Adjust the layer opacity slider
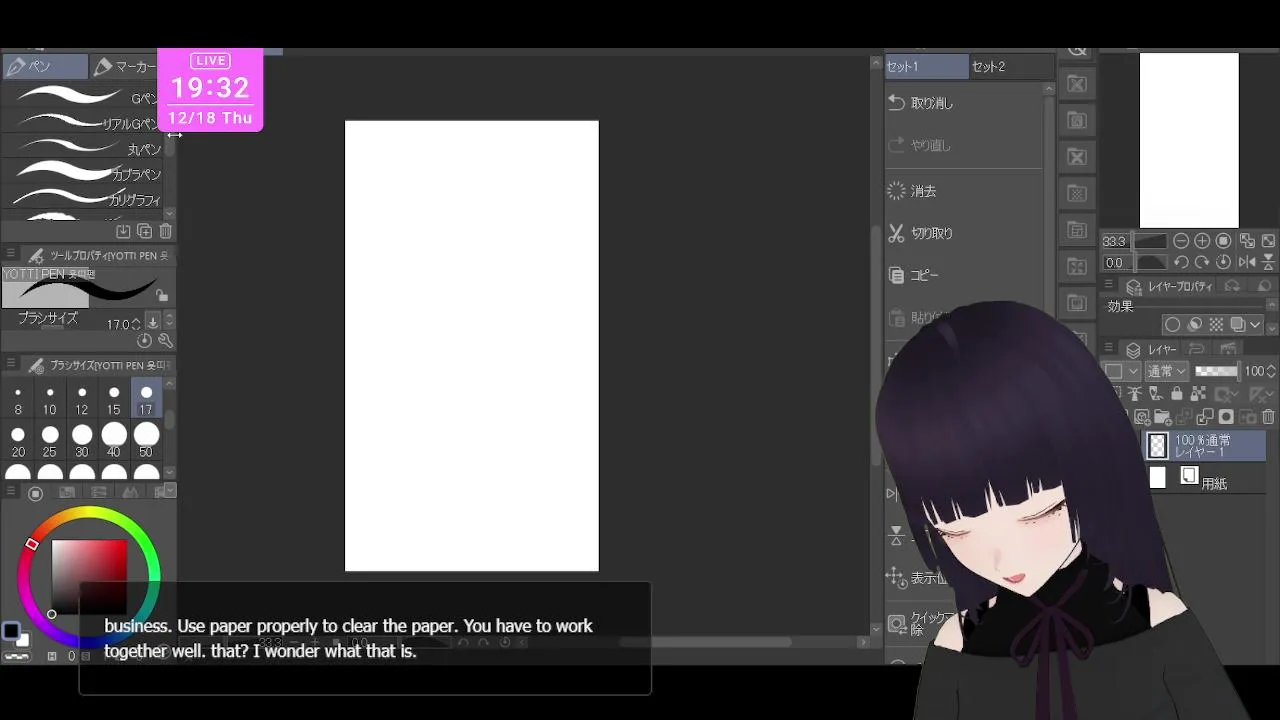Image resolution: width=1280 pixels, height=720 pixels. (1216, 371)
